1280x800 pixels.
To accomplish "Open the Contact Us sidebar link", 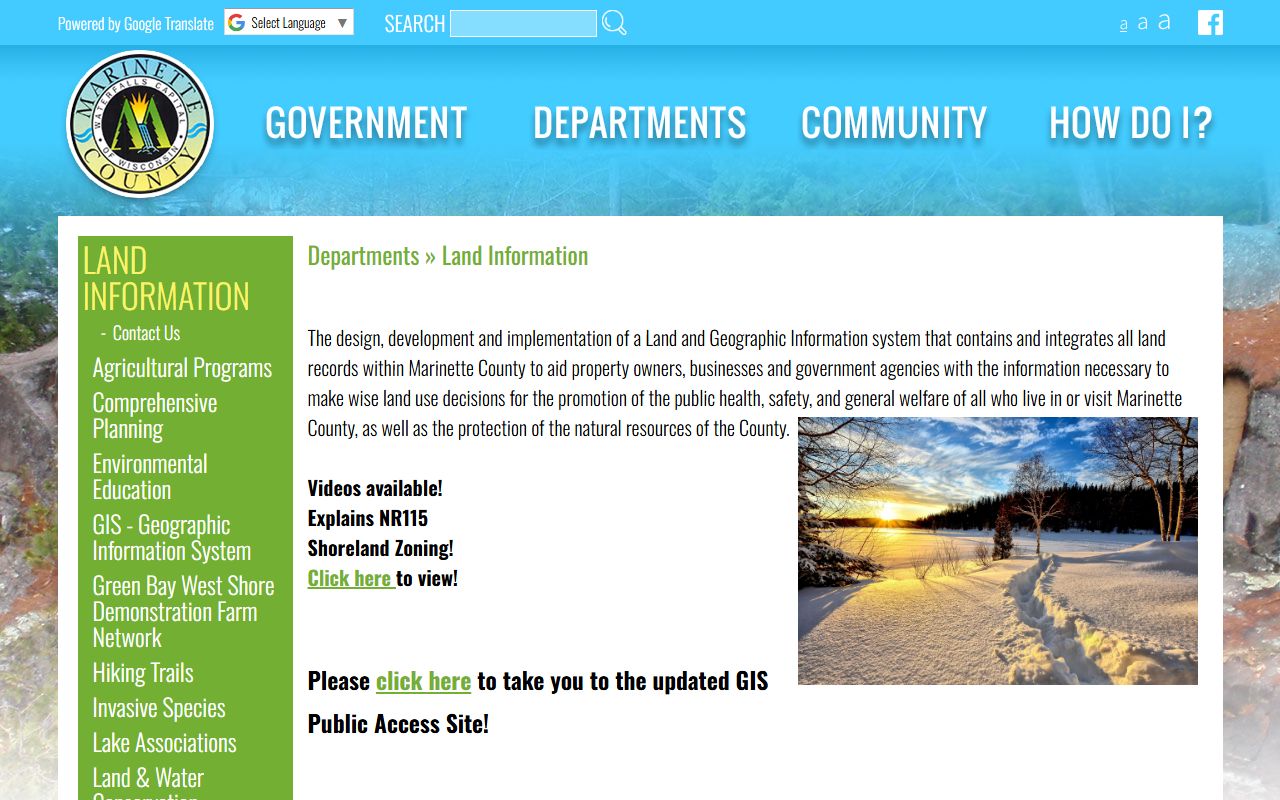I will [146, 333].
